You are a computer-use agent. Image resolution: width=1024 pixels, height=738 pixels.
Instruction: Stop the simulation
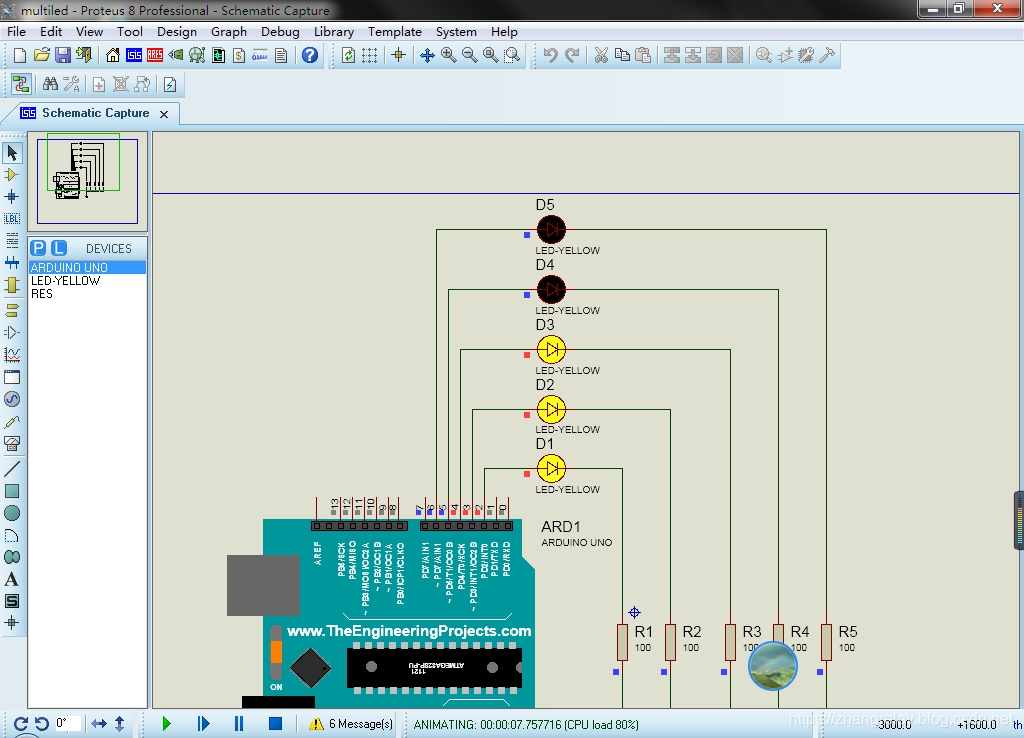[275, 724]
